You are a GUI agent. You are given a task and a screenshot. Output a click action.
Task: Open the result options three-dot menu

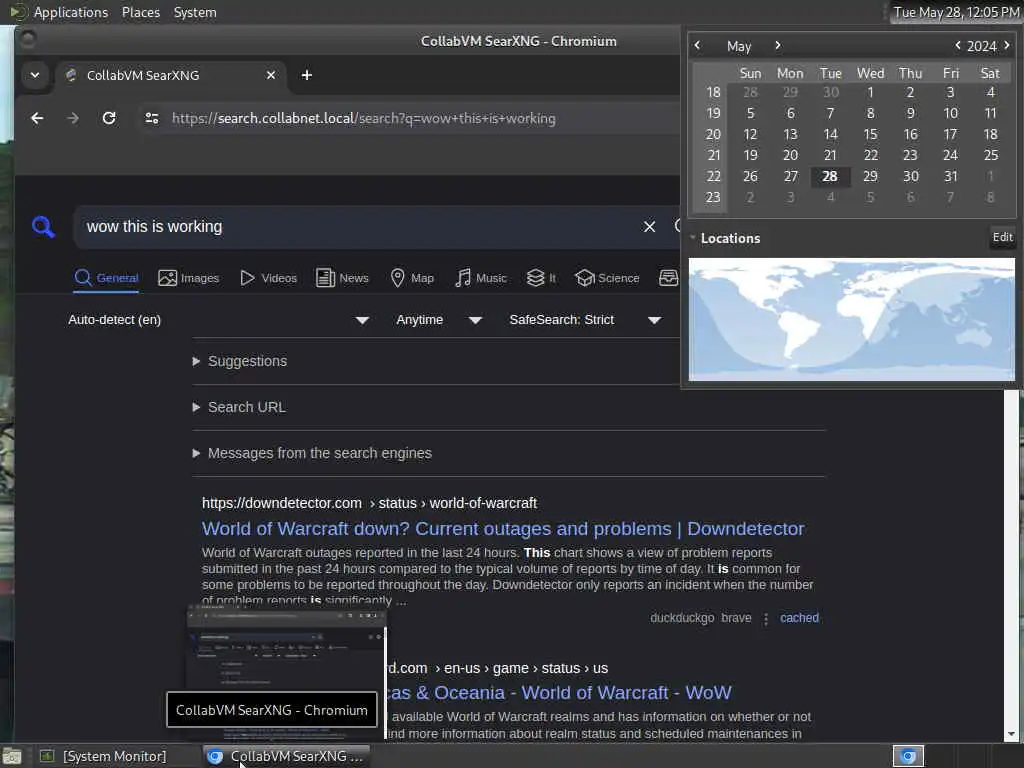766,618
